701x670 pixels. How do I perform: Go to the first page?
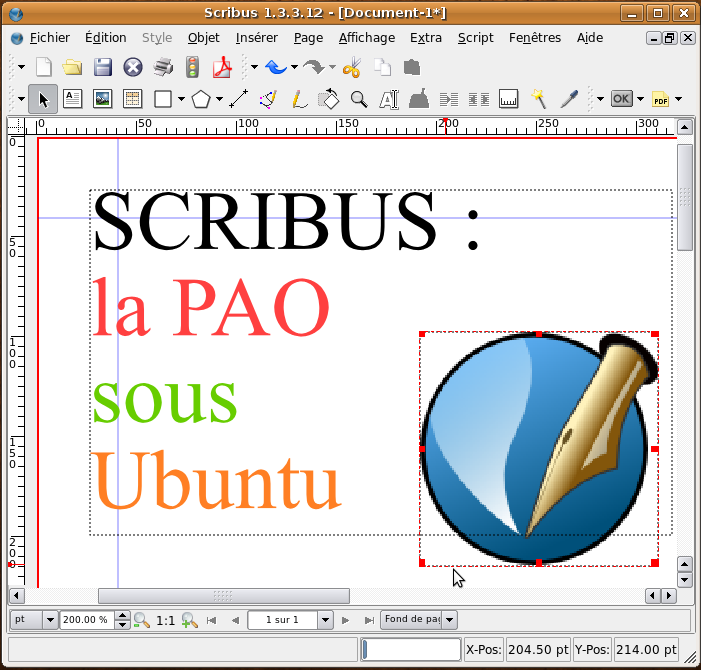point(211,620)
